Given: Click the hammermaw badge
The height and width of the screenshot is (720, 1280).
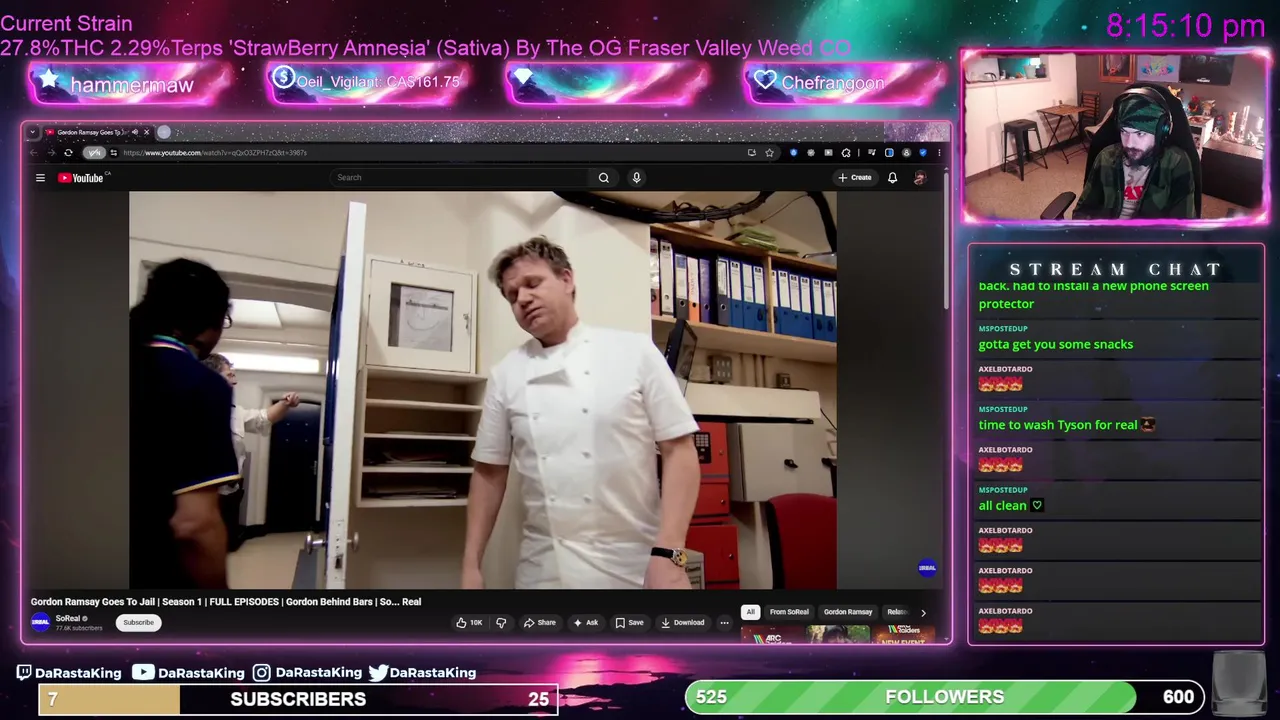Looking at the screenshot, I should 131,84.
